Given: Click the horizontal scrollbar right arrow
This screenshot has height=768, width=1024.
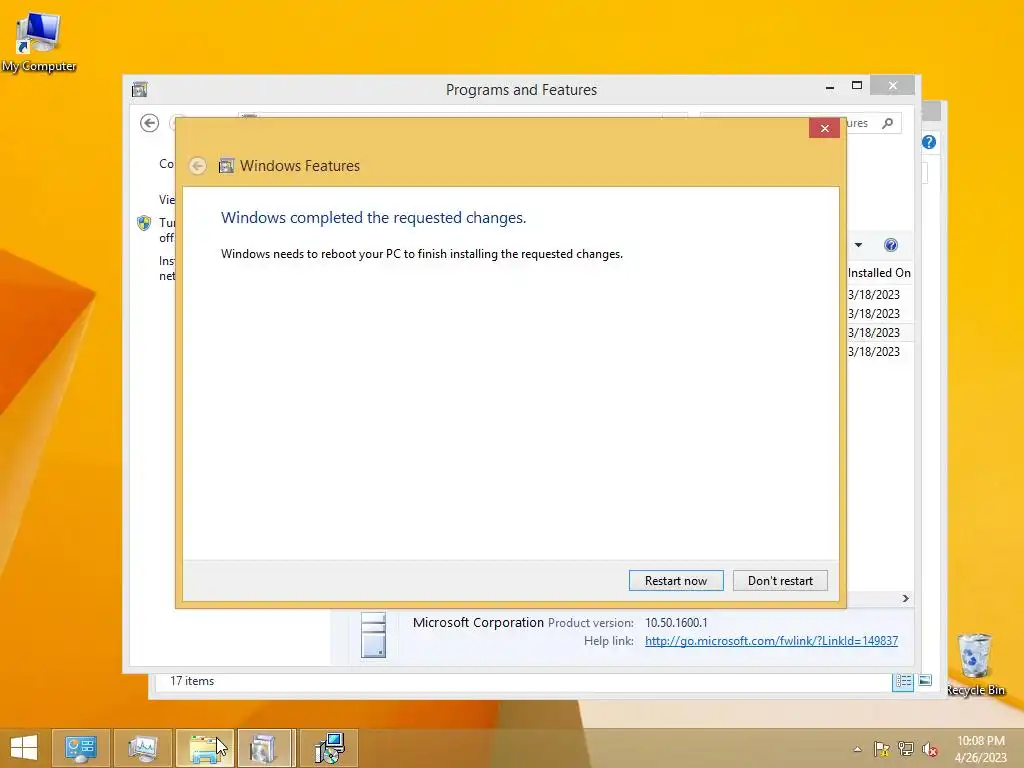Looking at the screenshot, I should tap(905, 598).
